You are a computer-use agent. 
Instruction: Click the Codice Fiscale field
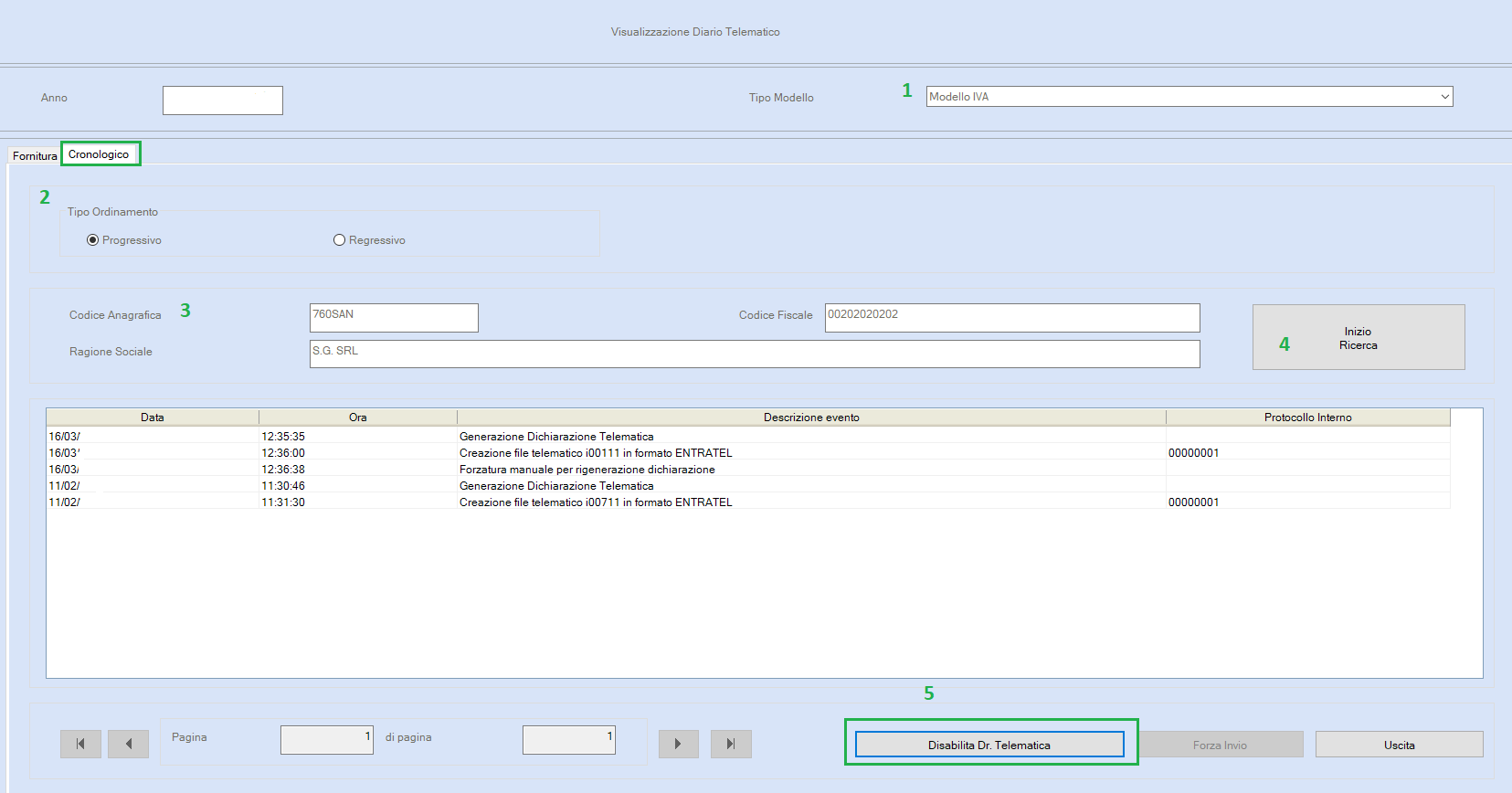1012,318
